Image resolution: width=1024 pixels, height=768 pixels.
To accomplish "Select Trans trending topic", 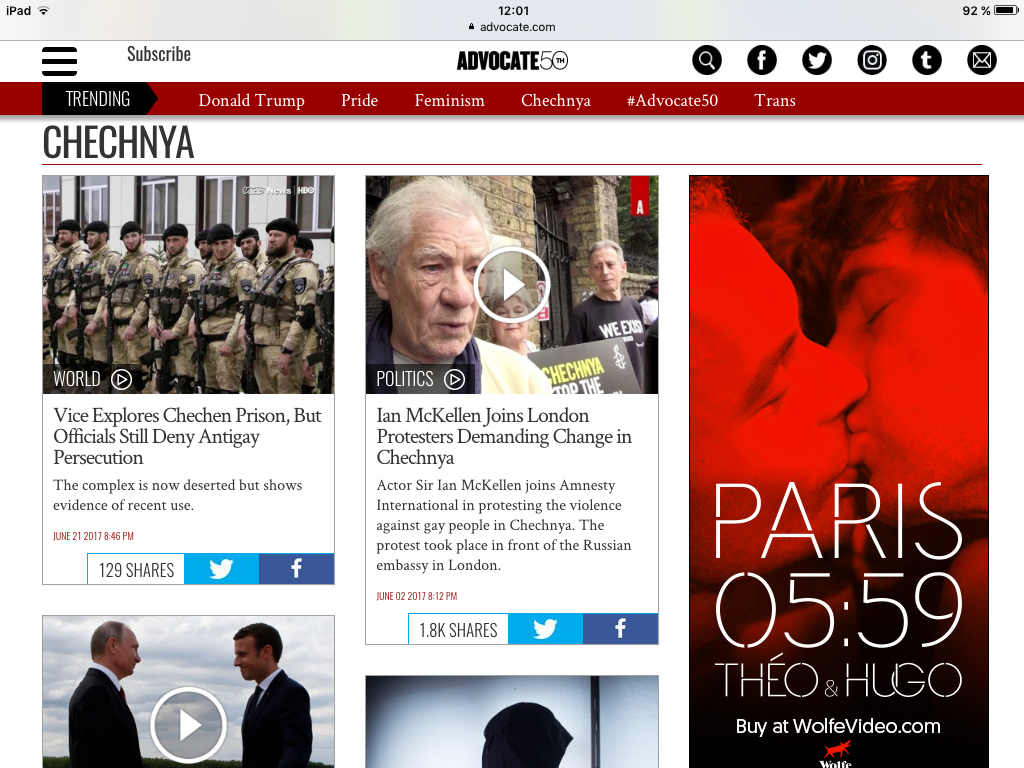I will click(x=775, y=100).
